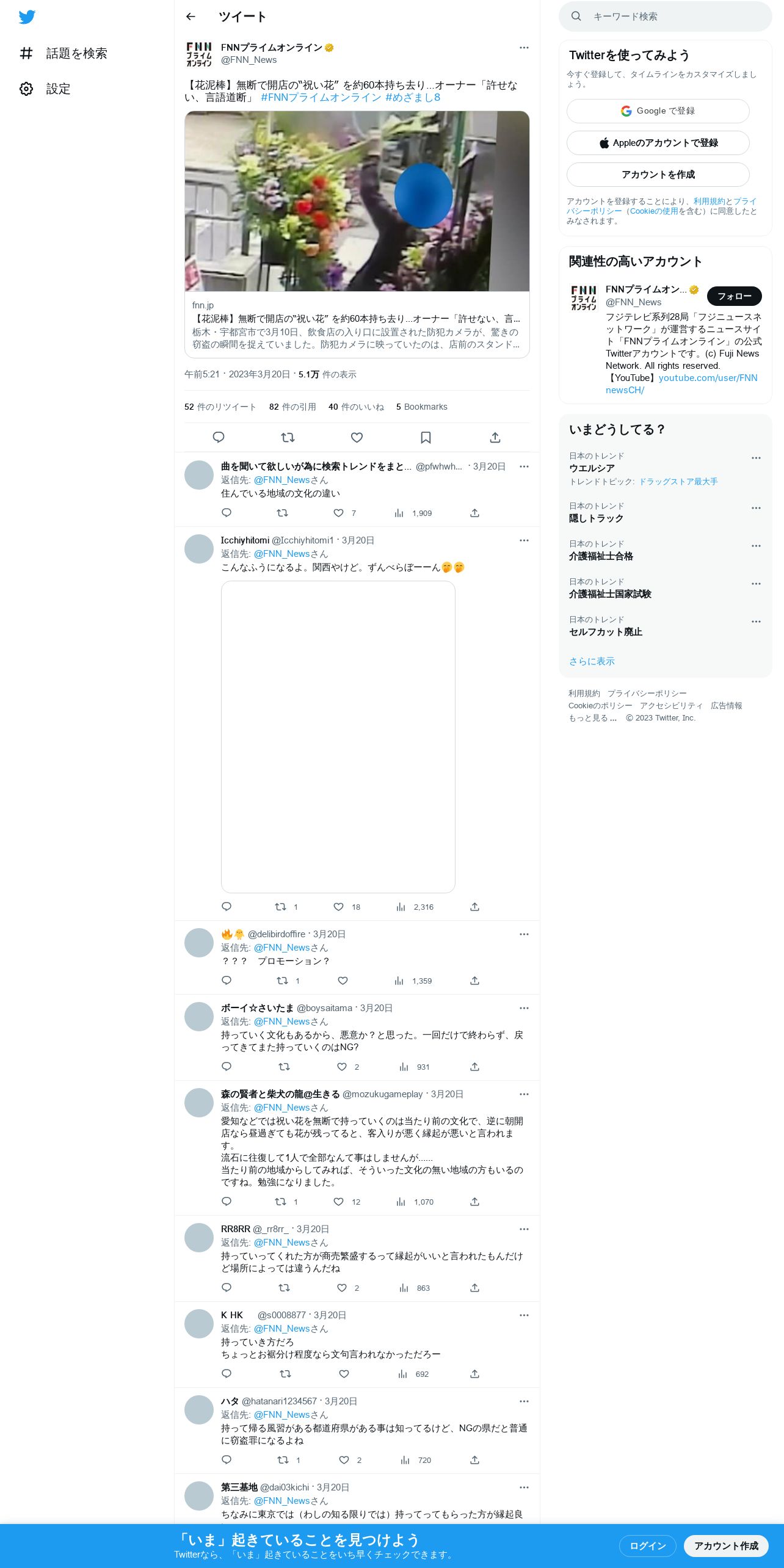Screen dimensions: 784x1568
Task: Click さらに表示 under the trends
Action: pos(592,661)
